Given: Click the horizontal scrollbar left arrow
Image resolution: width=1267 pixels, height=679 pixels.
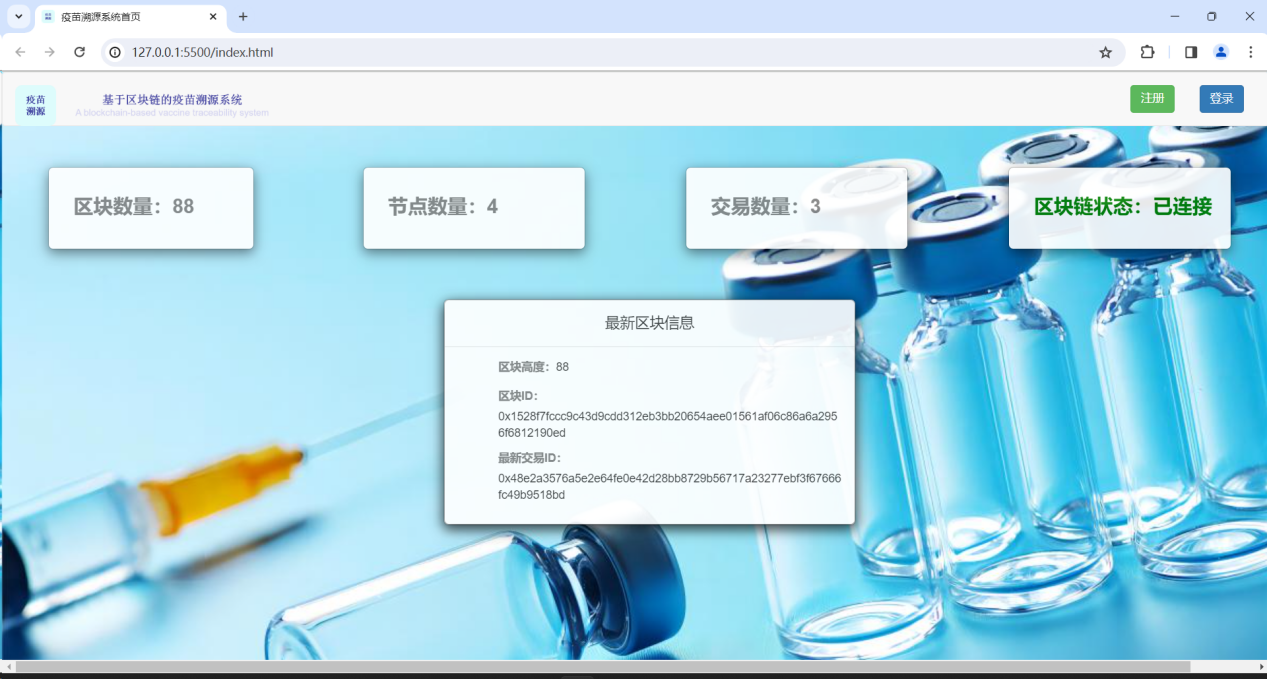Looking at the screenshot, I should (x=8, y=666).
